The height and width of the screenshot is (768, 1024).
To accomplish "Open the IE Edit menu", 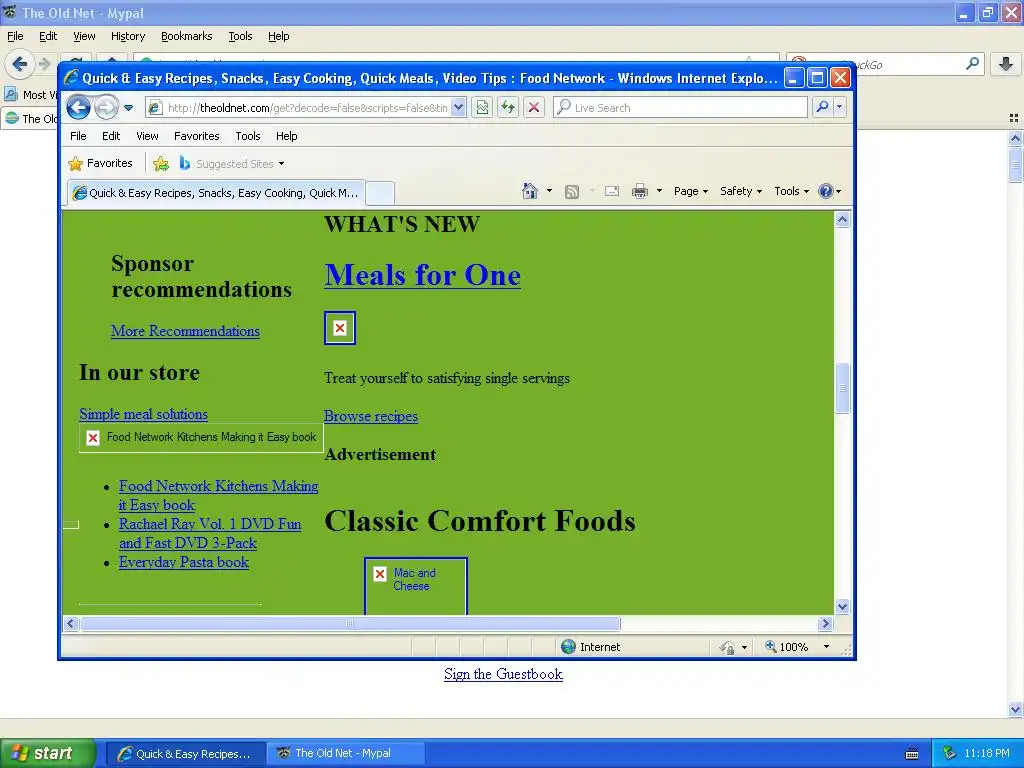I will pyautogui.click(x=111, y=136).
